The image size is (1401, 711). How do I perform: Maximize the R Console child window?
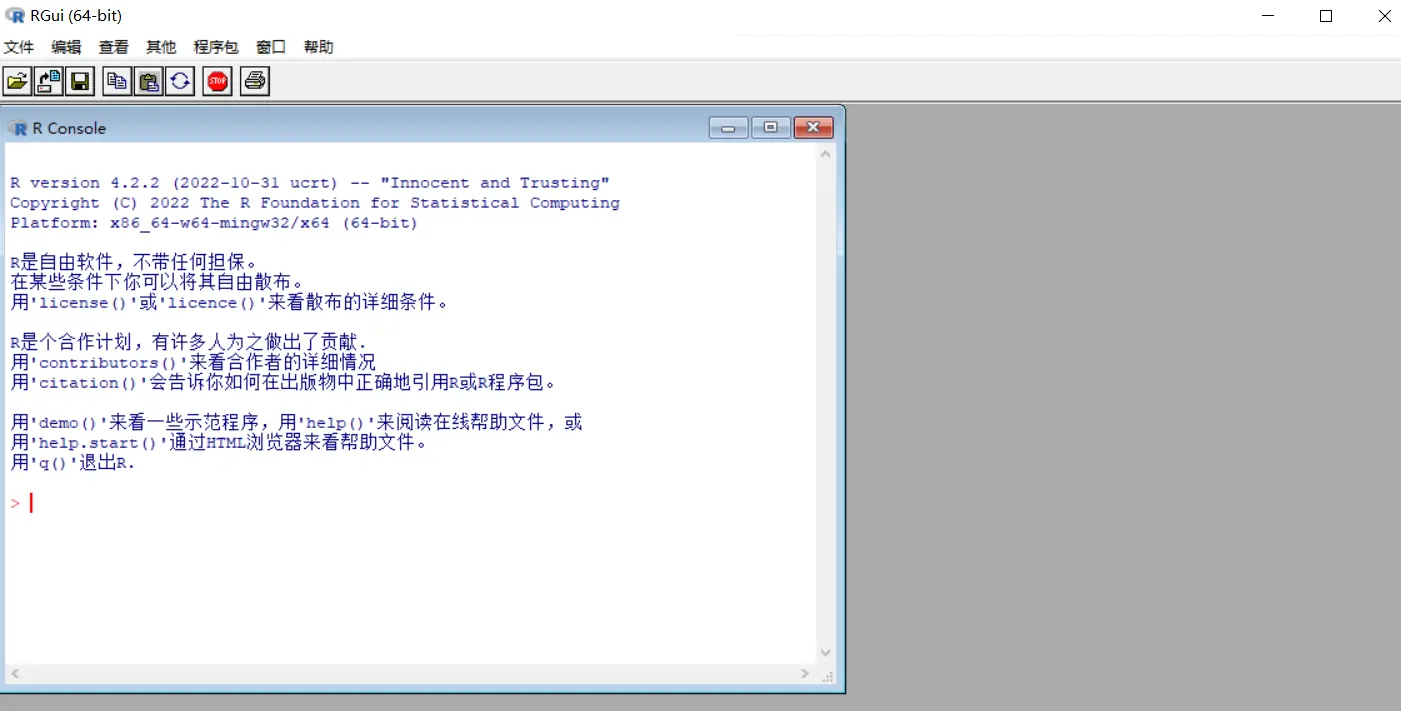coord(770,128)
